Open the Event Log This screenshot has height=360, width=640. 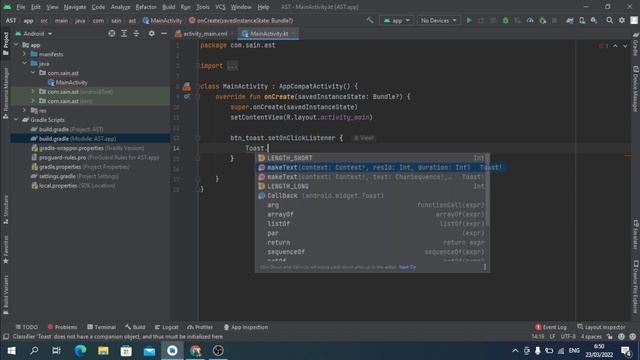coord(551,327)
